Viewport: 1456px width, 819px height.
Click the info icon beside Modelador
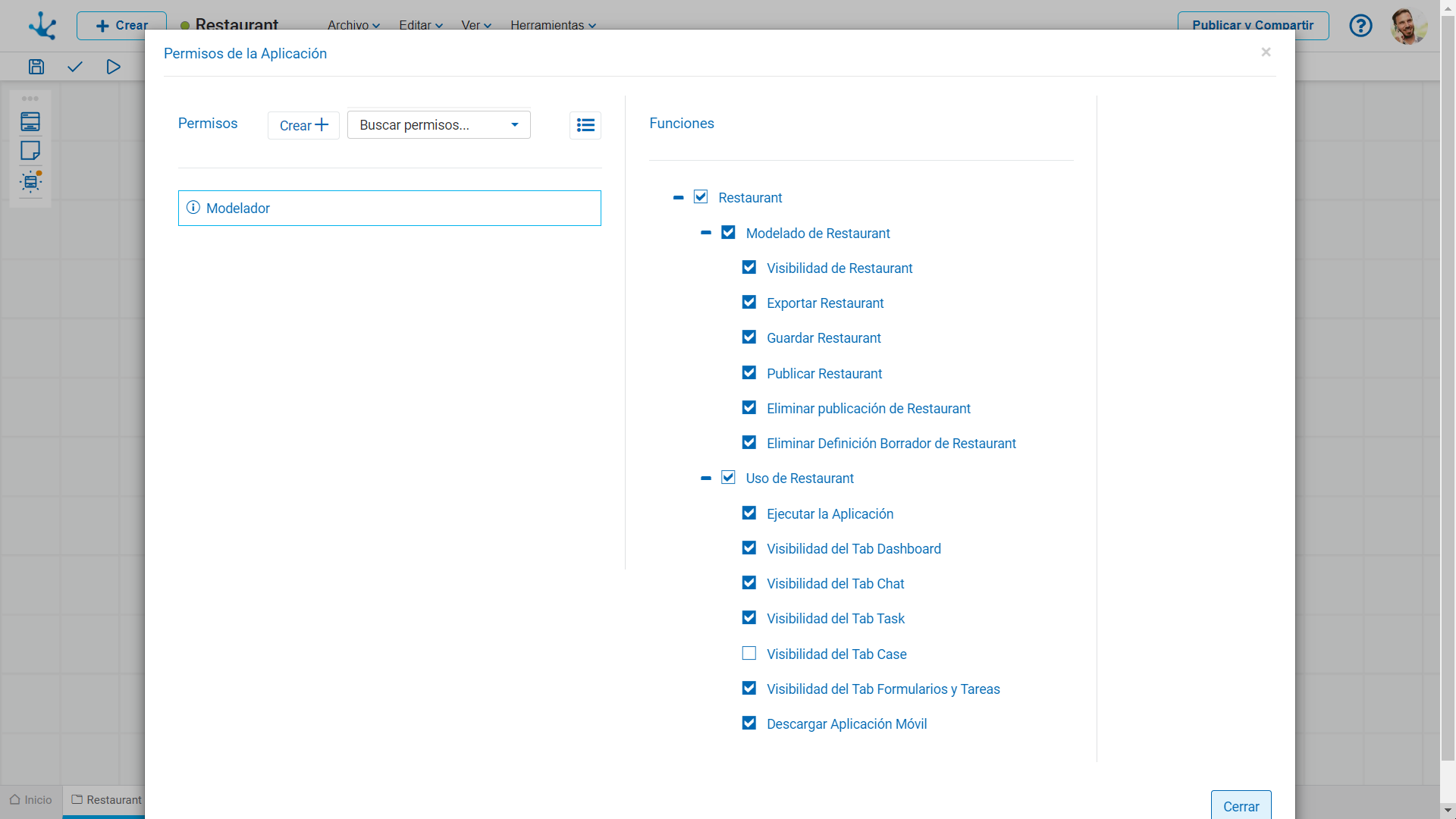coord(193,208)
